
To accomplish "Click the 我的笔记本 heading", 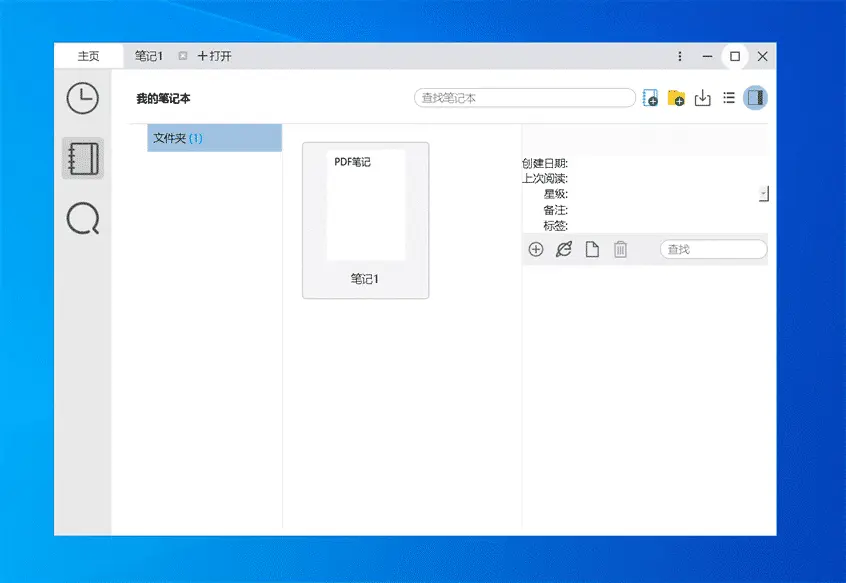I will [x=163, y=99].
